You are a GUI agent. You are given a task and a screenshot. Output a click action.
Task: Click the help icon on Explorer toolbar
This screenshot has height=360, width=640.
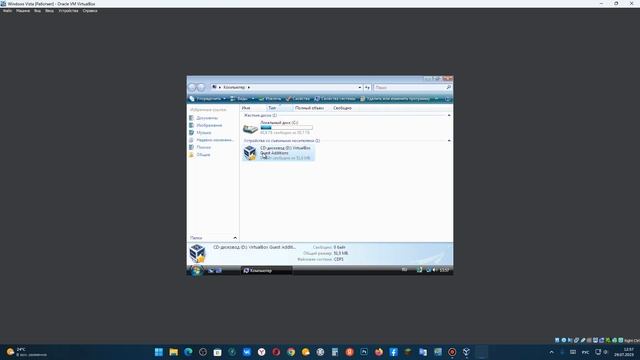(x=447, y=99)
